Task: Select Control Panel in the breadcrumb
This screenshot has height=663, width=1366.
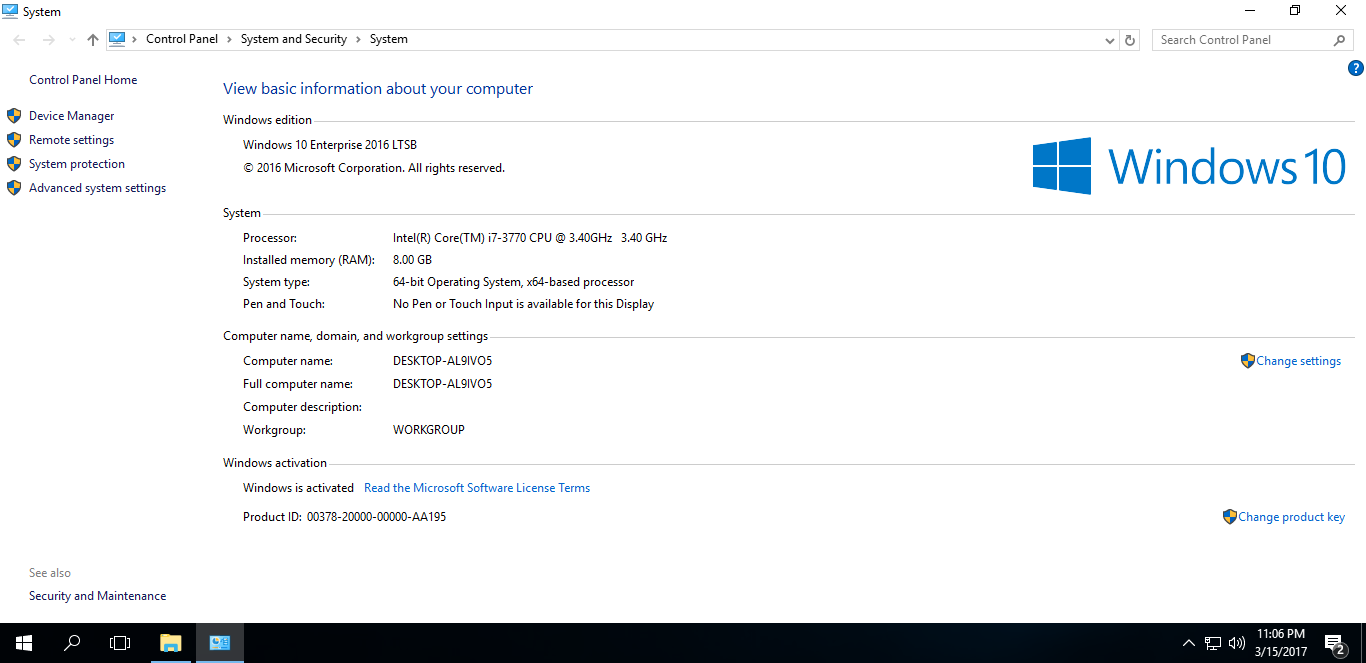Action: point(182,39)
